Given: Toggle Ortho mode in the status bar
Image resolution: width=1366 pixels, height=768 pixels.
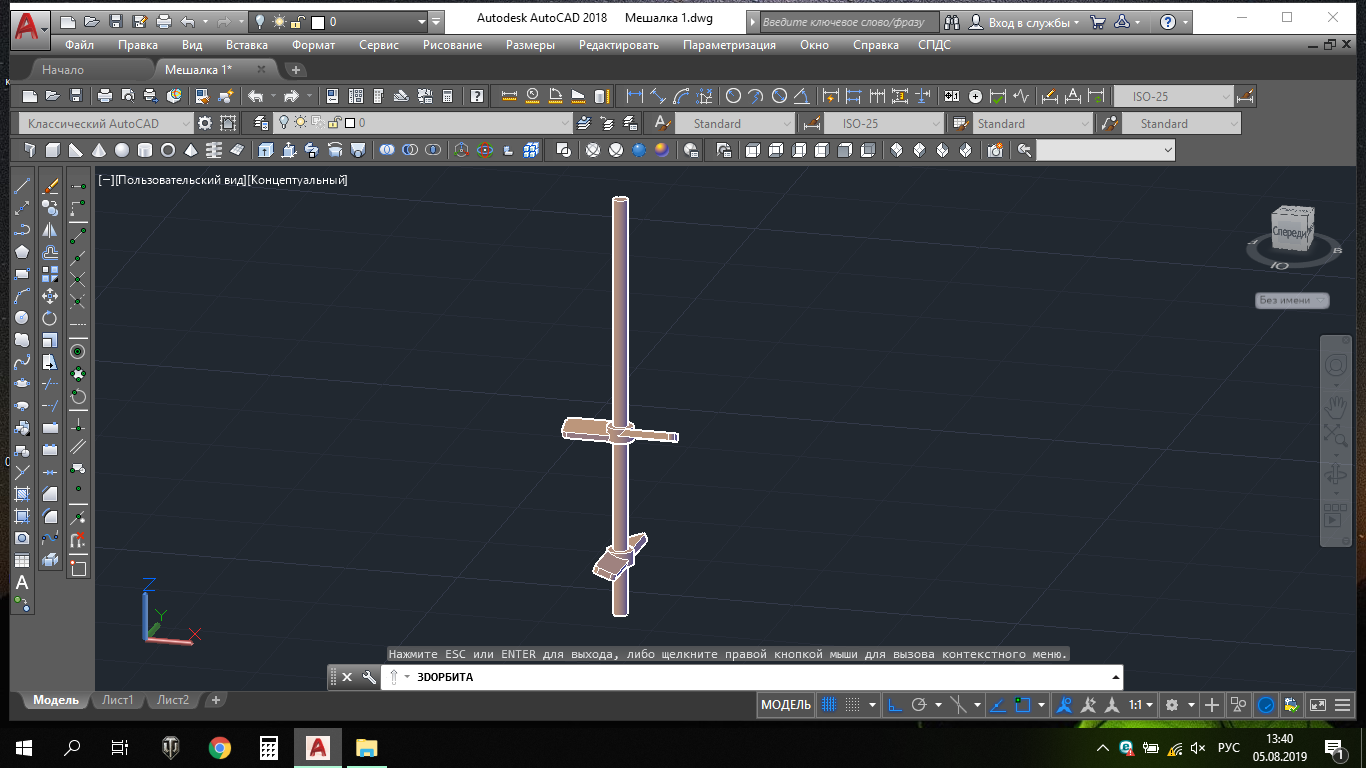Looking at the screenshot, I should (895, 705).
